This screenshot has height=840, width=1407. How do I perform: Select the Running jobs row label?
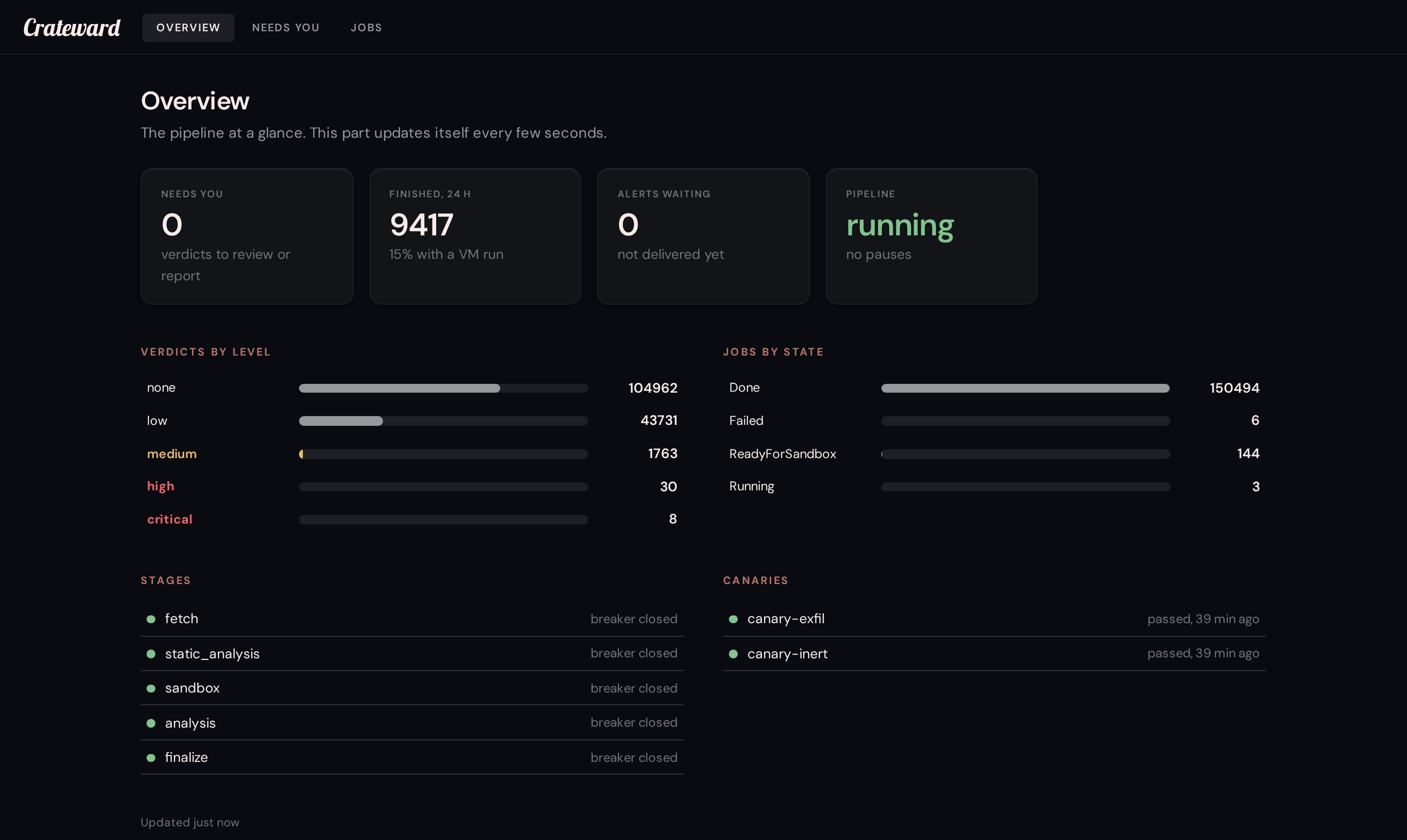(751, 486)
